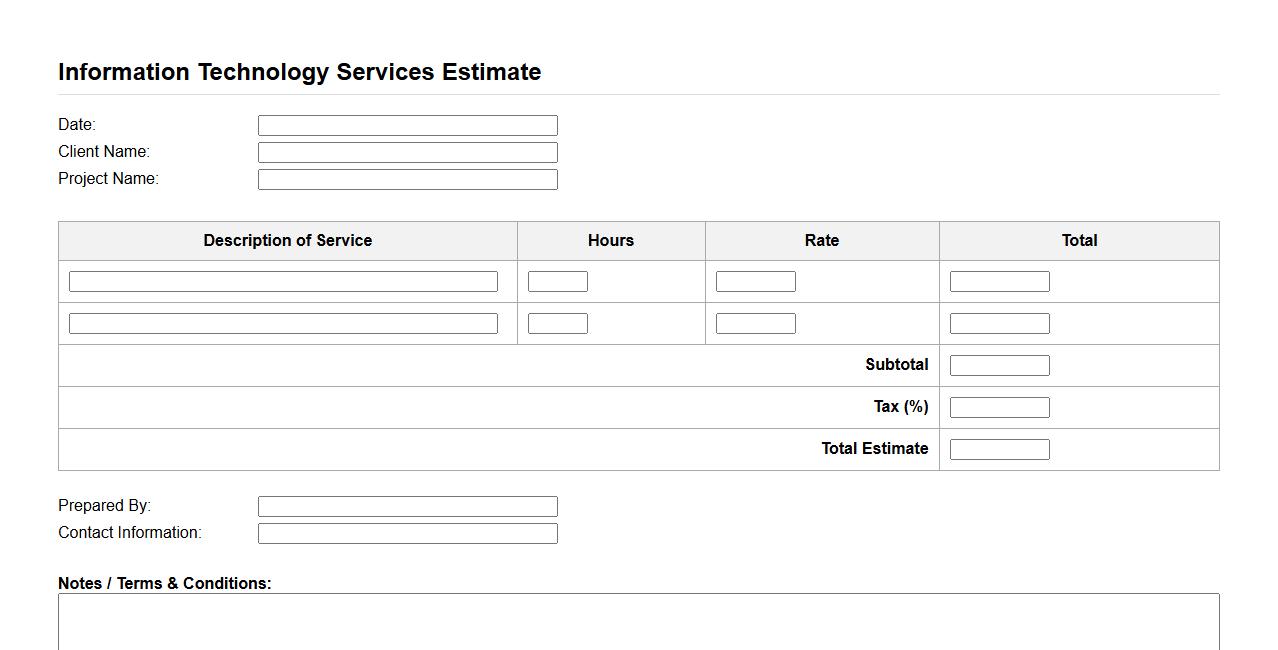Click the Rate column header
The width and height of the screenshot is (1278, 650).
point(822,241)
